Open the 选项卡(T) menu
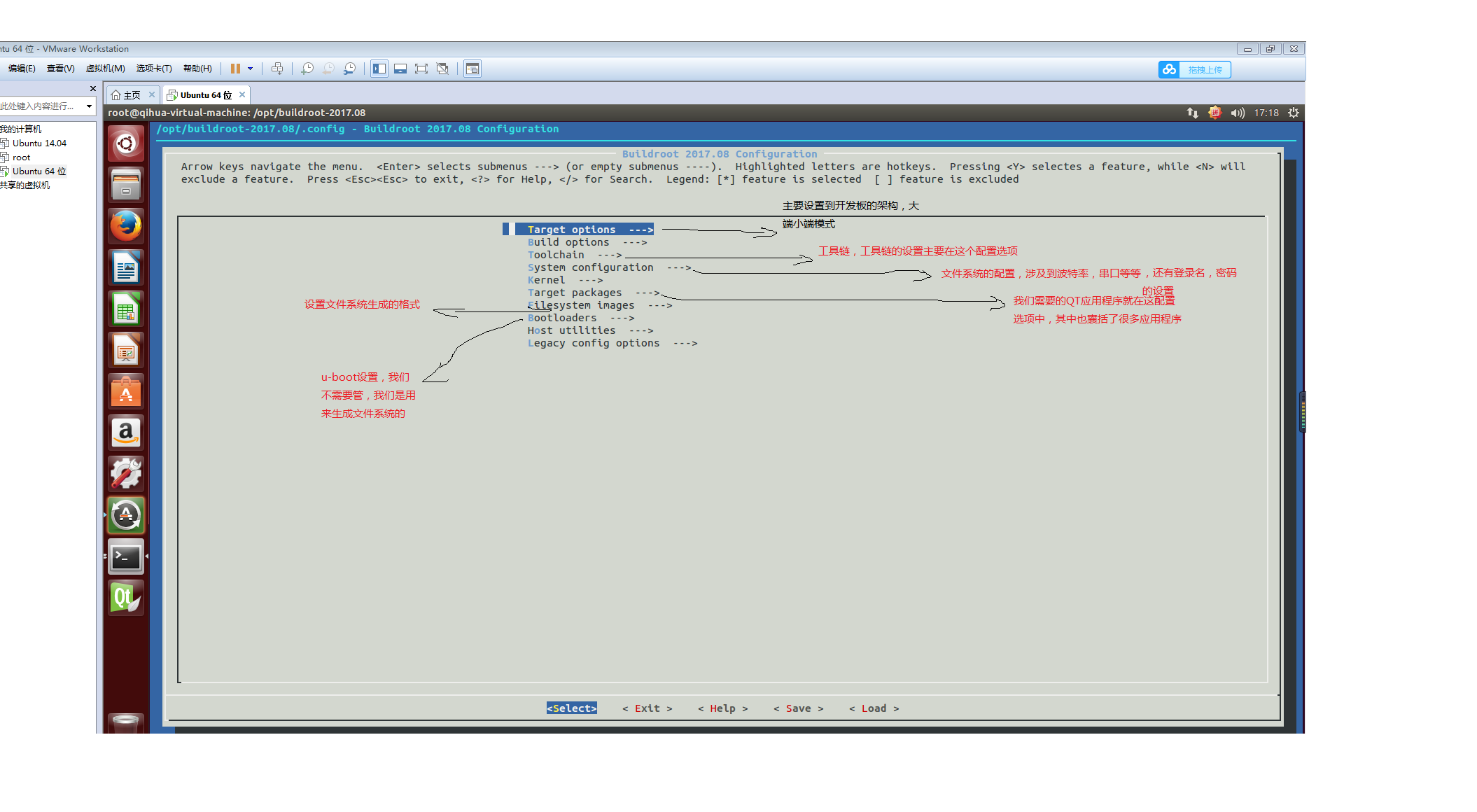The image size is (1477, 812). click(154, 69)
